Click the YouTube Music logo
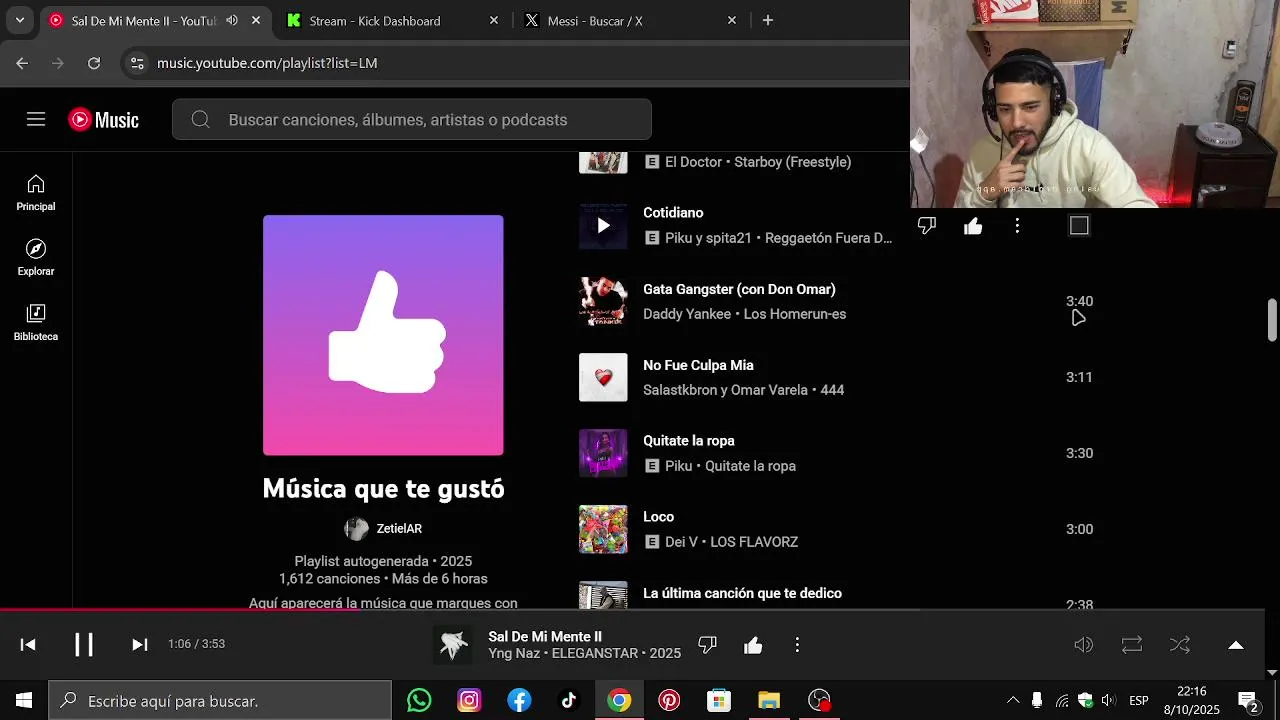Viewport: 1280px width, 720px height. 103,120
